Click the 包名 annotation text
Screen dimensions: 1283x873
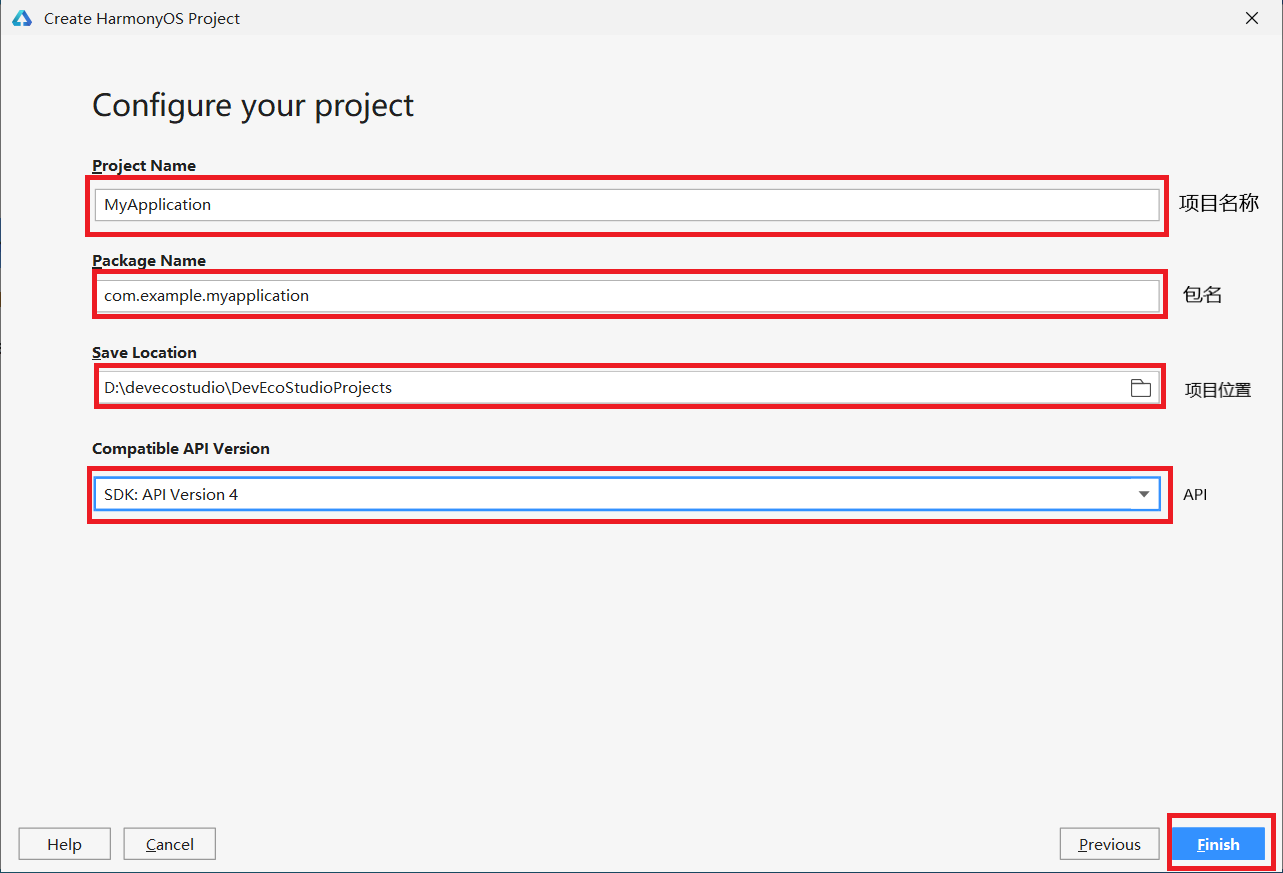(1202, 295)
